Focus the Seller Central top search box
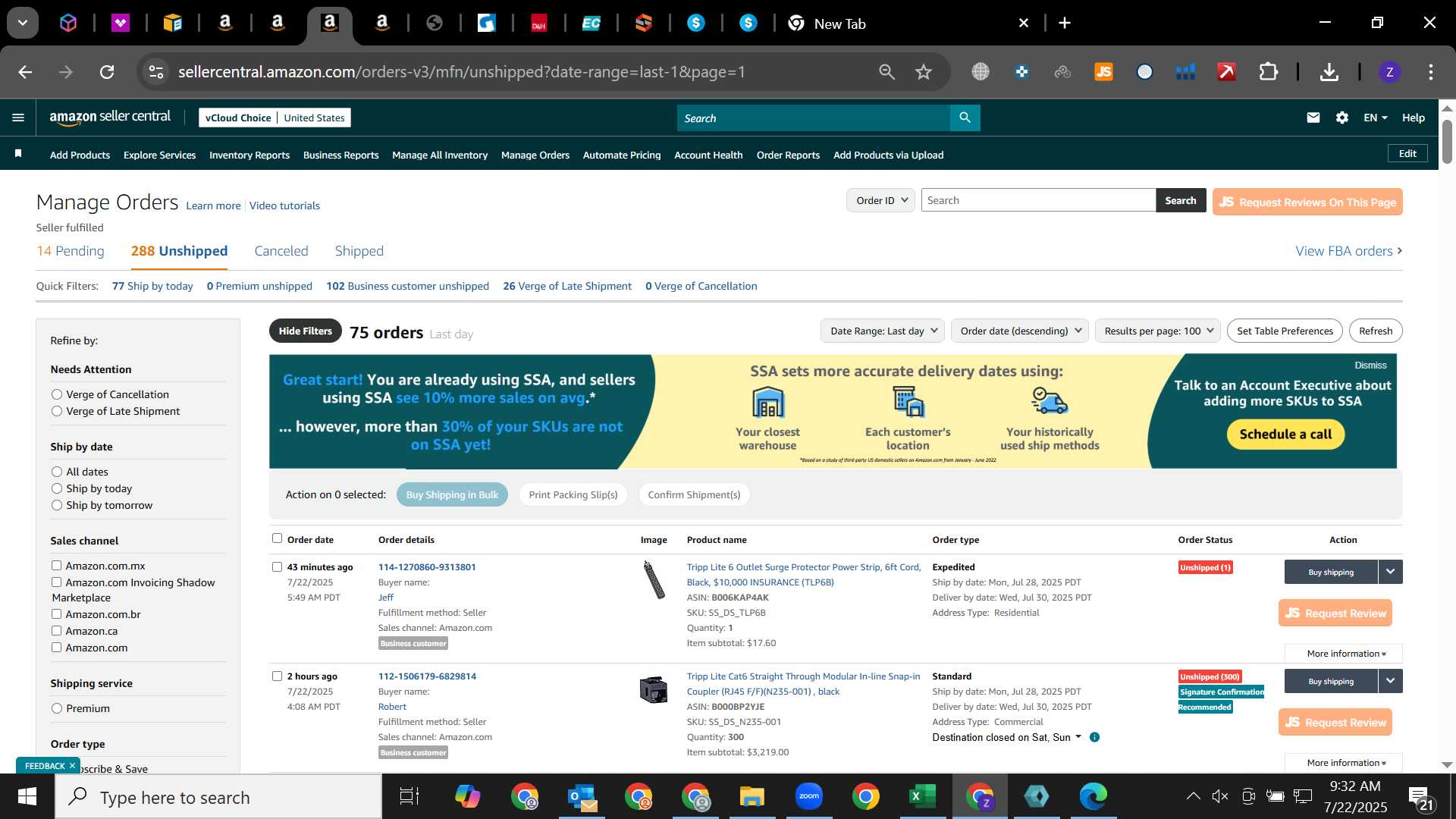The image size is (1456, 819). [813, 118]
